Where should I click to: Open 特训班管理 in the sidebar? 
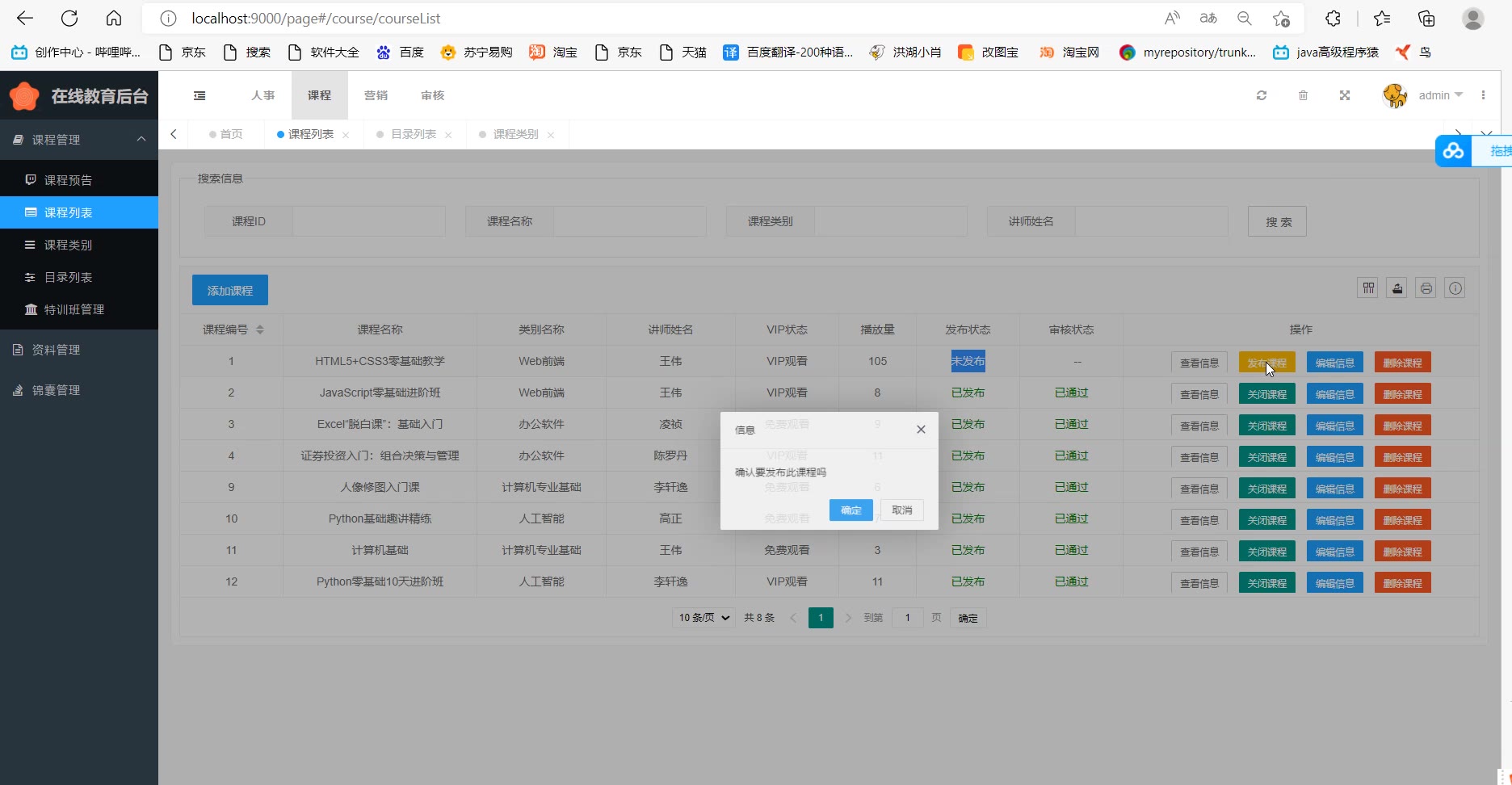(74, 309)
